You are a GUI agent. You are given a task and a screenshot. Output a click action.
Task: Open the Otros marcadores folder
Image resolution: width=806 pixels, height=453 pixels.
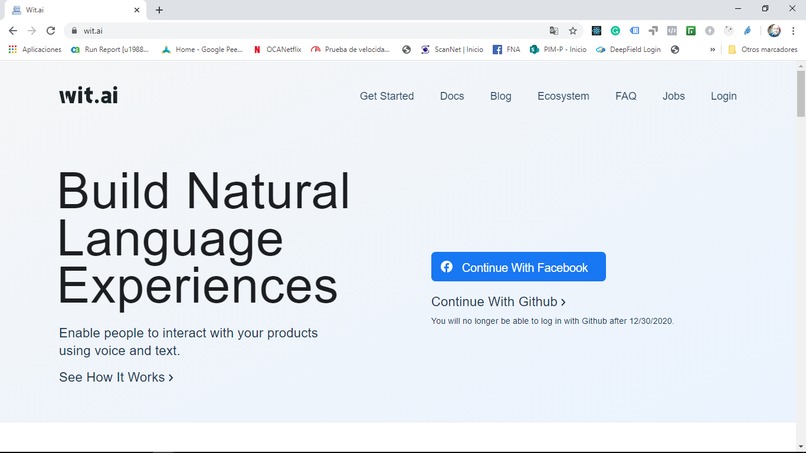point(763,49)
